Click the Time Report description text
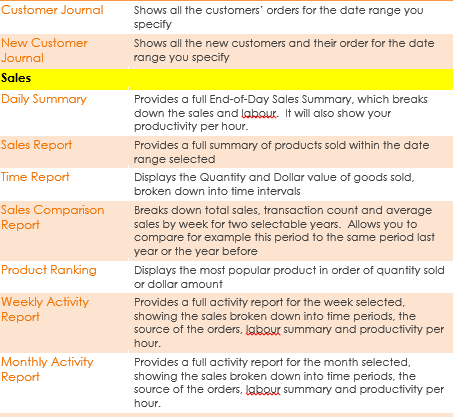Screen dimensions: 453x417 [x=274, y=184]
